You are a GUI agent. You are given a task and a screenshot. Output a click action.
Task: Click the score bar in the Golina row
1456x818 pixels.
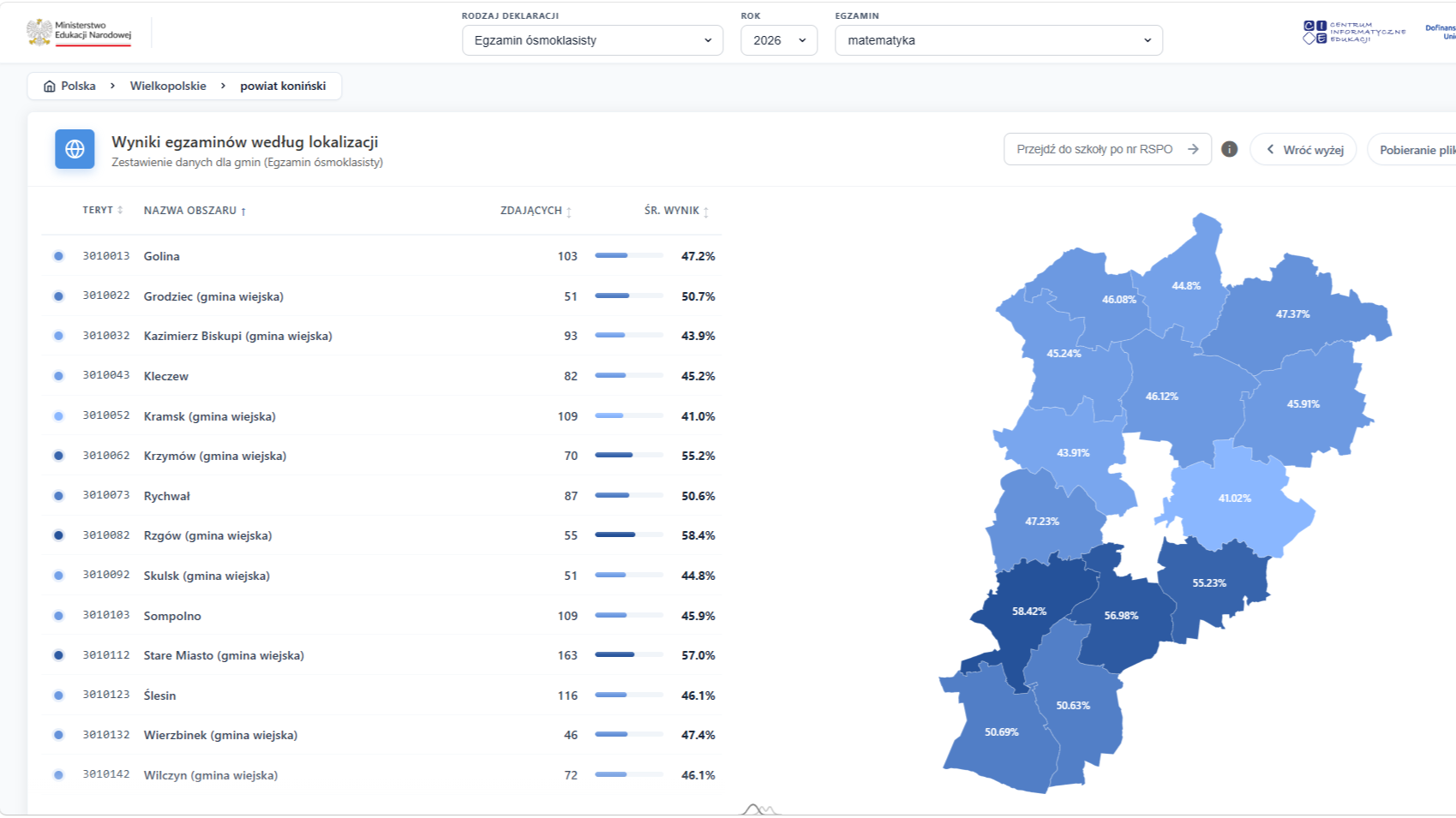click(629, 255)
